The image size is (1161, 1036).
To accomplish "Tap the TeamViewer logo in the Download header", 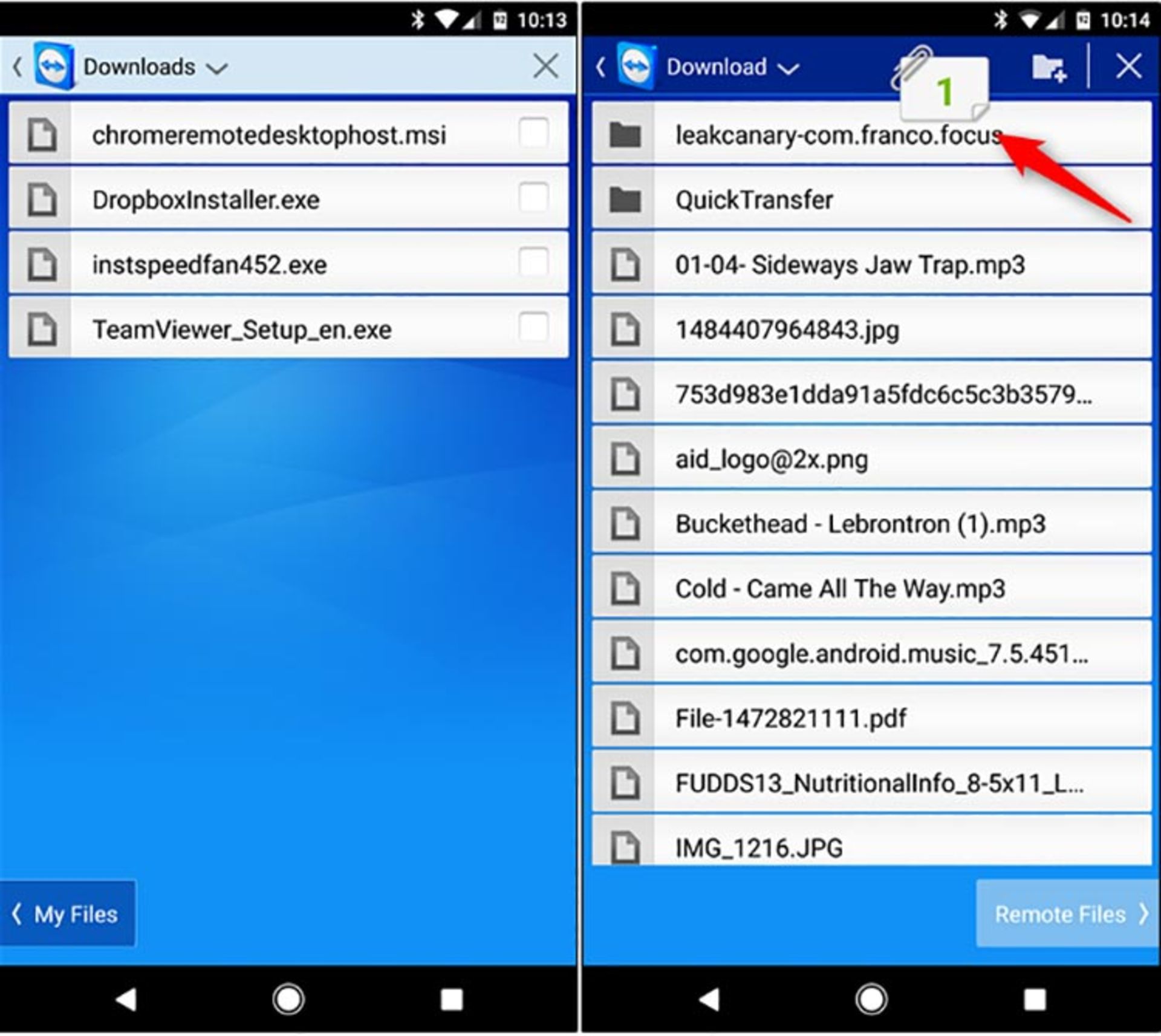I will point(637,66).
